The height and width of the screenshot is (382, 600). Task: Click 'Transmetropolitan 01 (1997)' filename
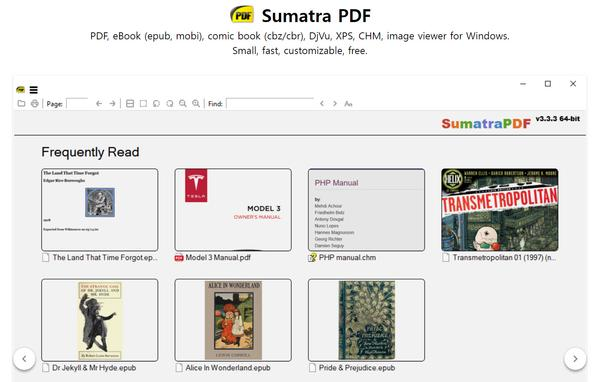point(504,258)
